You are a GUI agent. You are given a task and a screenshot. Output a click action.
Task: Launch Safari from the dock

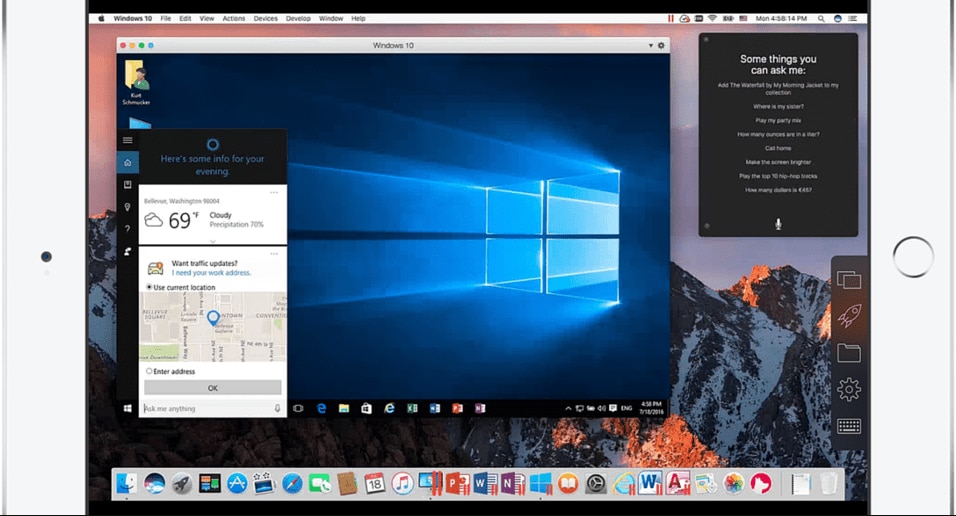coord(292,484)
